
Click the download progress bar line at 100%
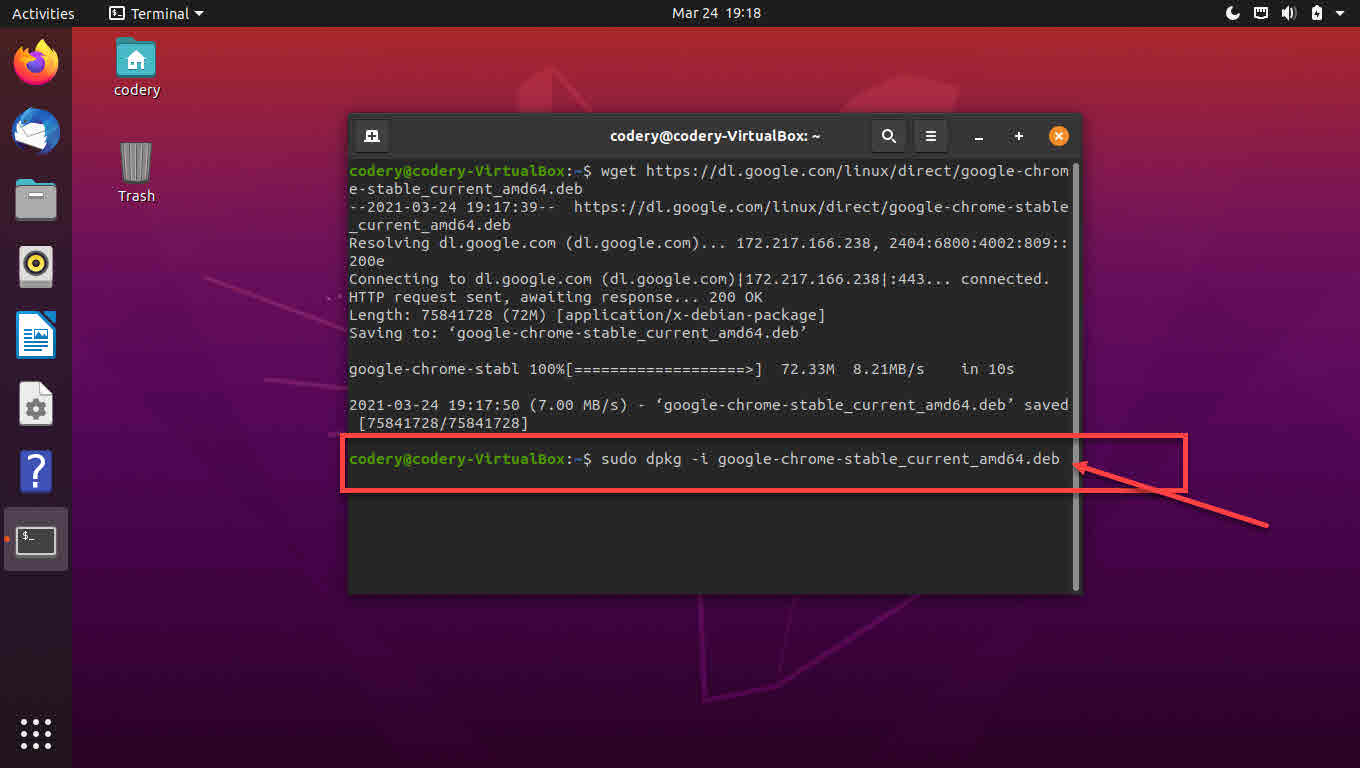[681, 369]
